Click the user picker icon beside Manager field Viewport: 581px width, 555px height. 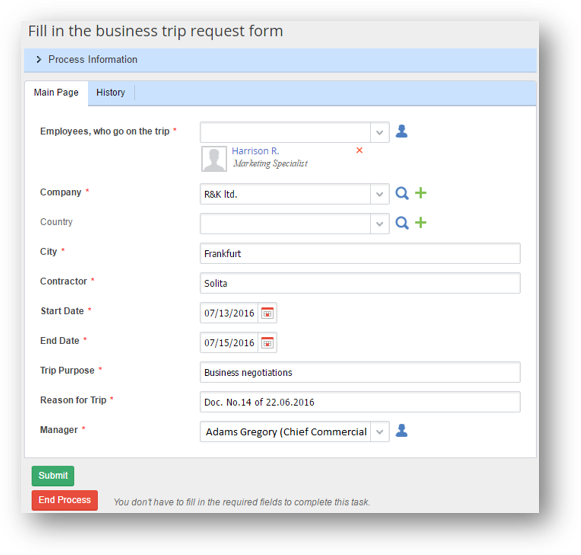coord(402,431)
